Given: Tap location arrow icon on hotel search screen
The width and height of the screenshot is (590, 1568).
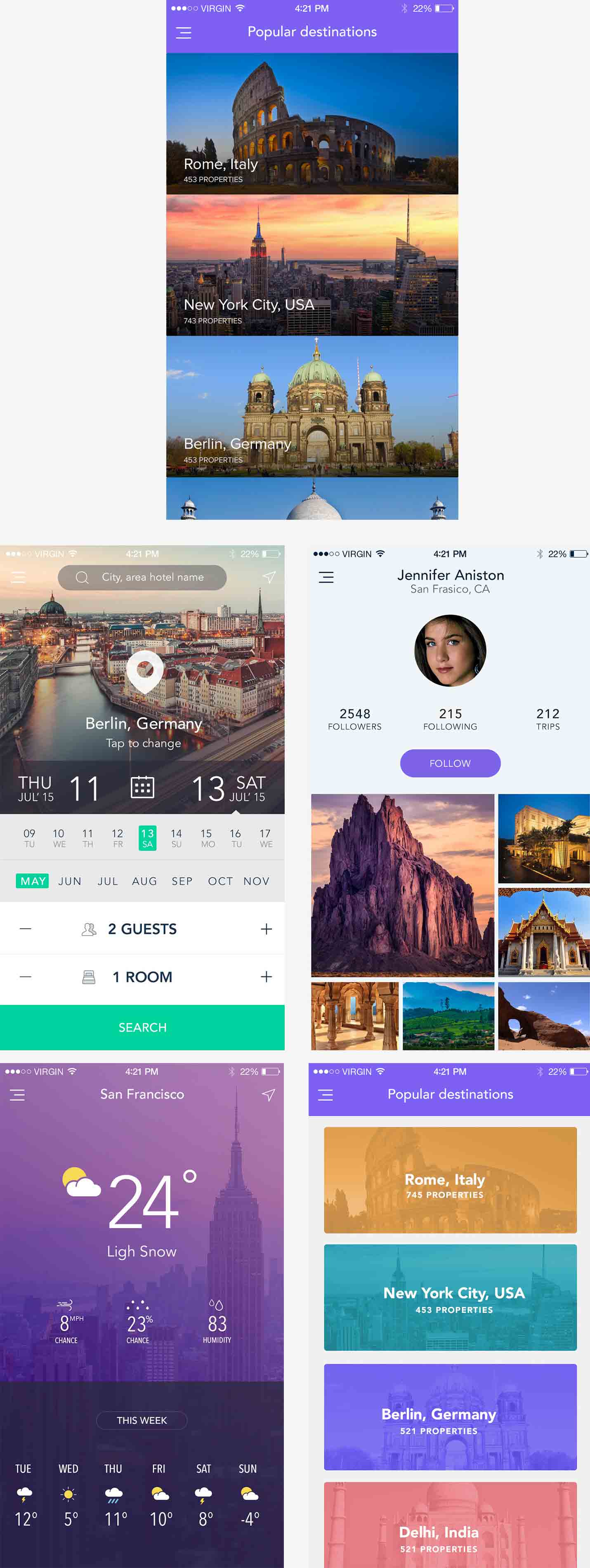Looking at the screenshot, I should [x=269, y=576].
